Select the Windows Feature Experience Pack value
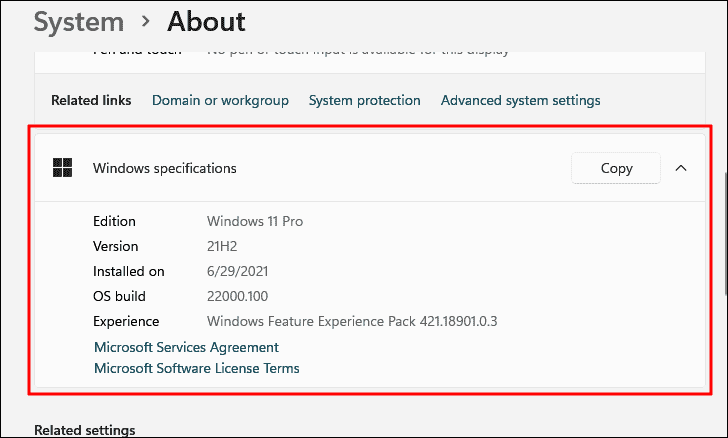This screenshot has height=438, width=728. coord(352,321)
